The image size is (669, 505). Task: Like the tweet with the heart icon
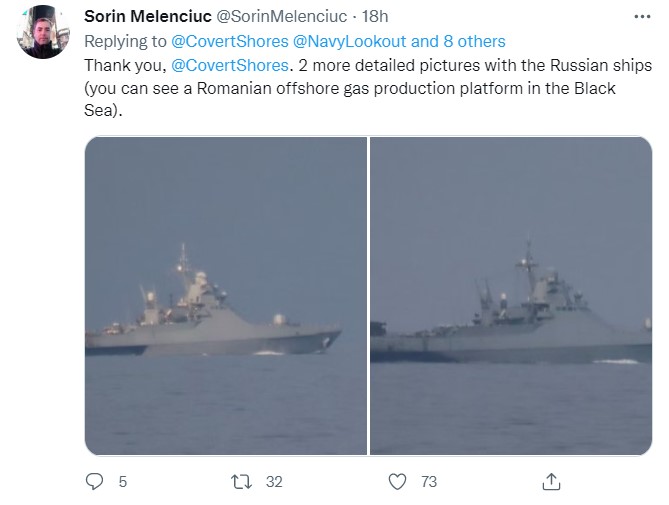click(398, 481)
